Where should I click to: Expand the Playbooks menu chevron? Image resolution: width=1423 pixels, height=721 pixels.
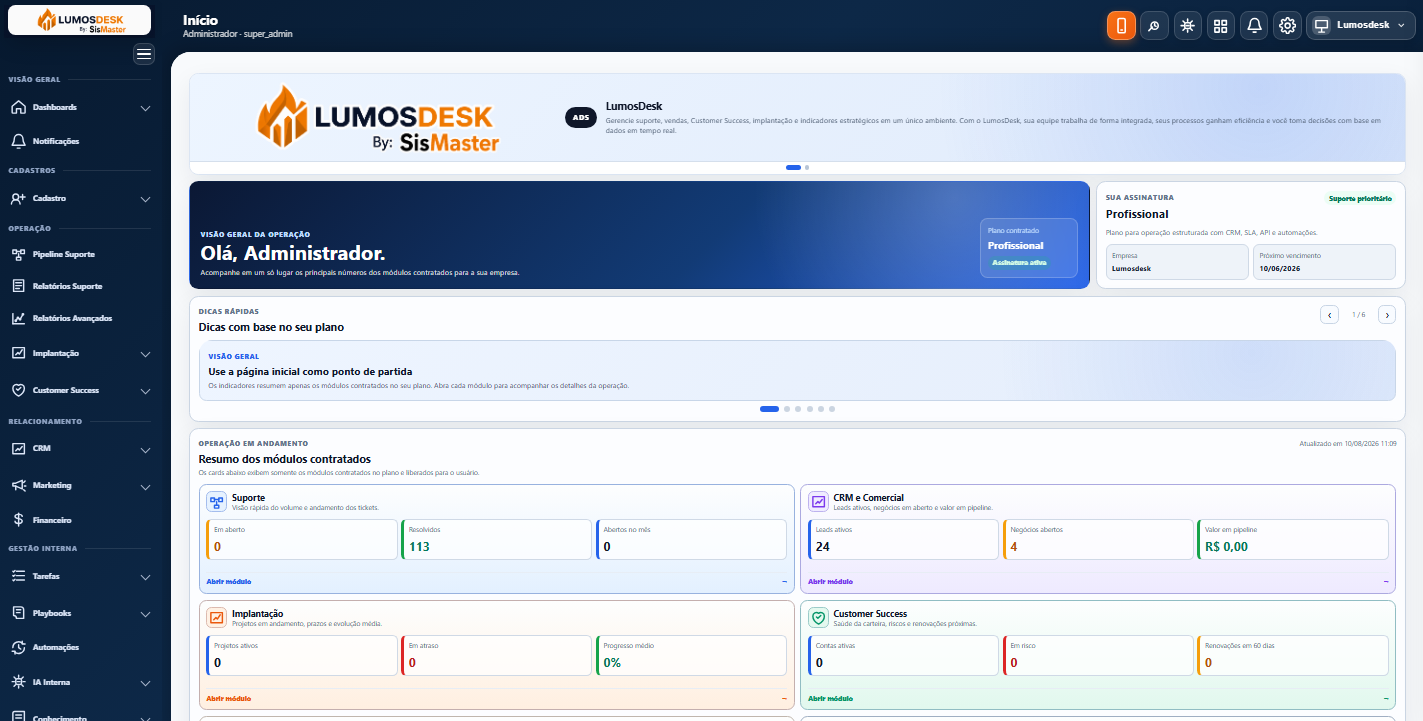[145, 614]
